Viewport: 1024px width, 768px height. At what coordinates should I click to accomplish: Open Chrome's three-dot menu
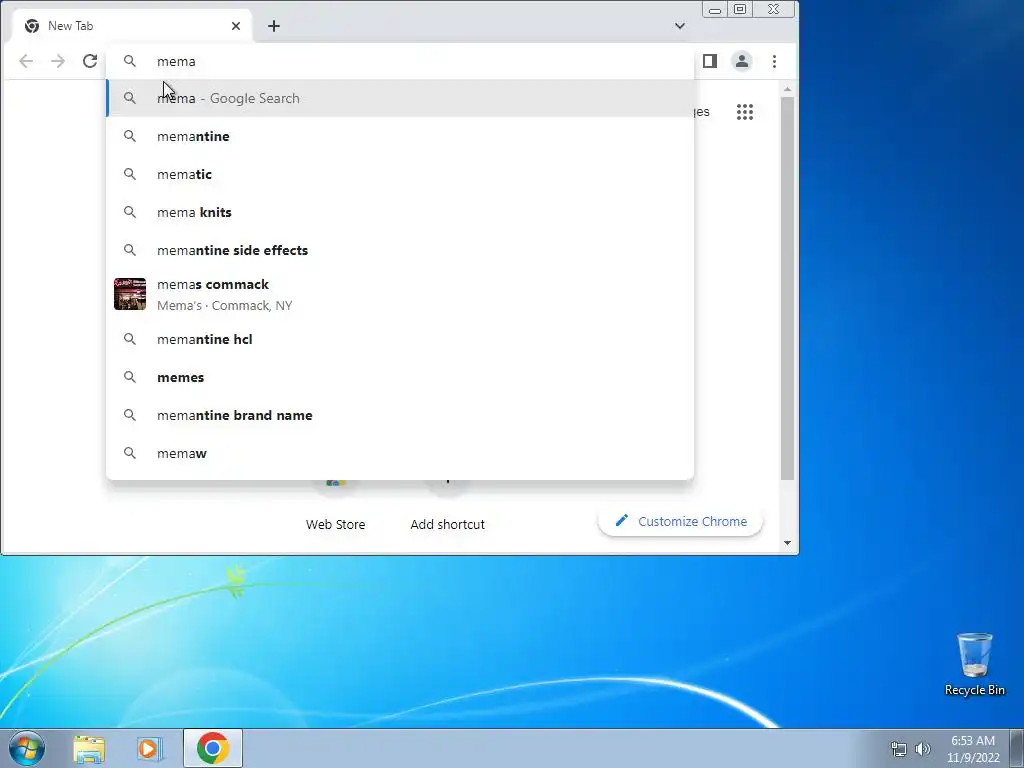(x=775, y=61)
